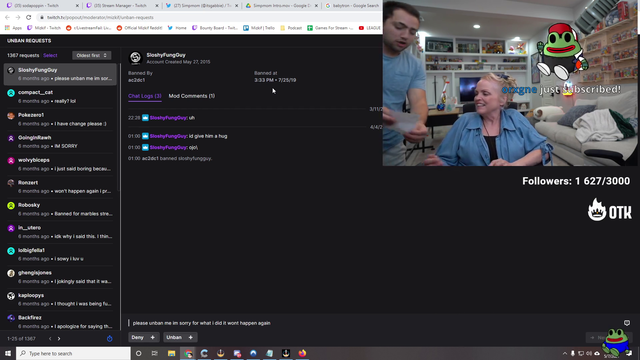This screenshot has width=640, height=360.
Task: Click SloshyFungGuy username in 'id give him a hug' line
Action: (x=168, y=136)
